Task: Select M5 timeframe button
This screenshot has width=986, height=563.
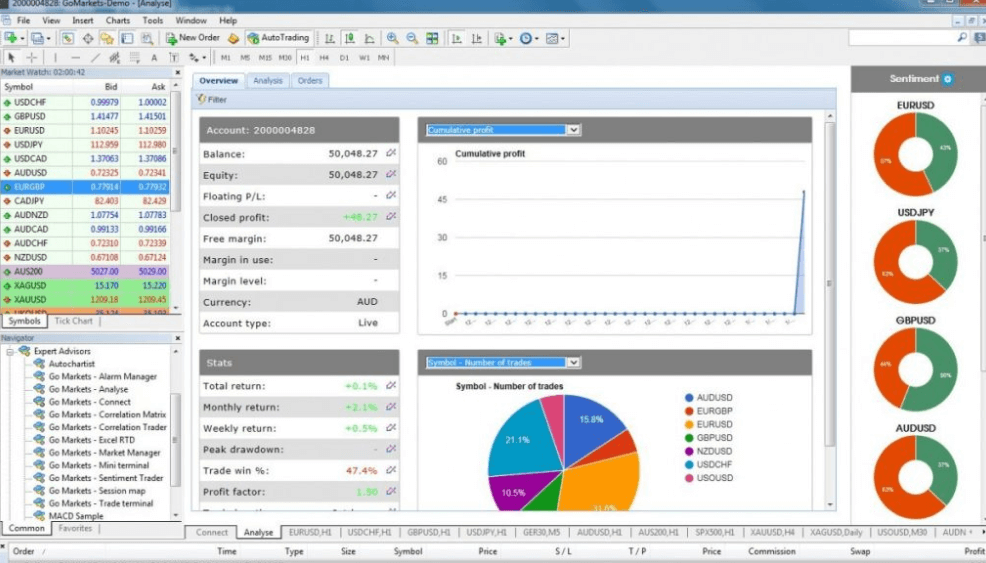Action: point(245,57)
